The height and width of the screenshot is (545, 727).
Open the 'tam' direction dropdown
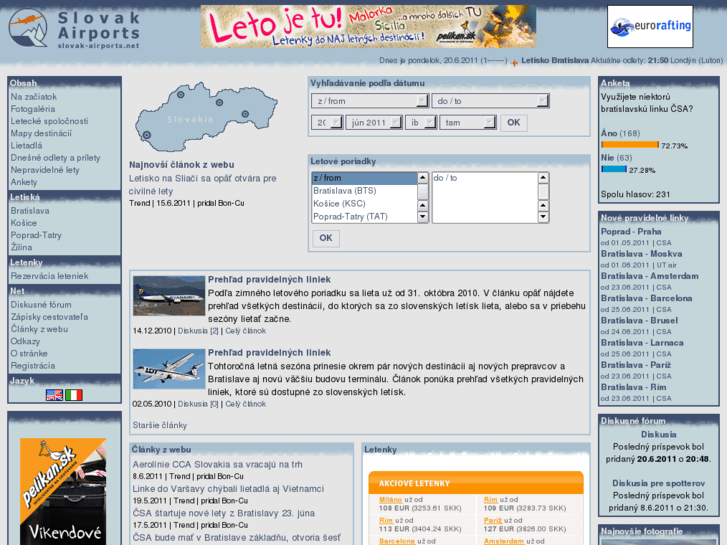pyautogui.click(x=468, y=122)
